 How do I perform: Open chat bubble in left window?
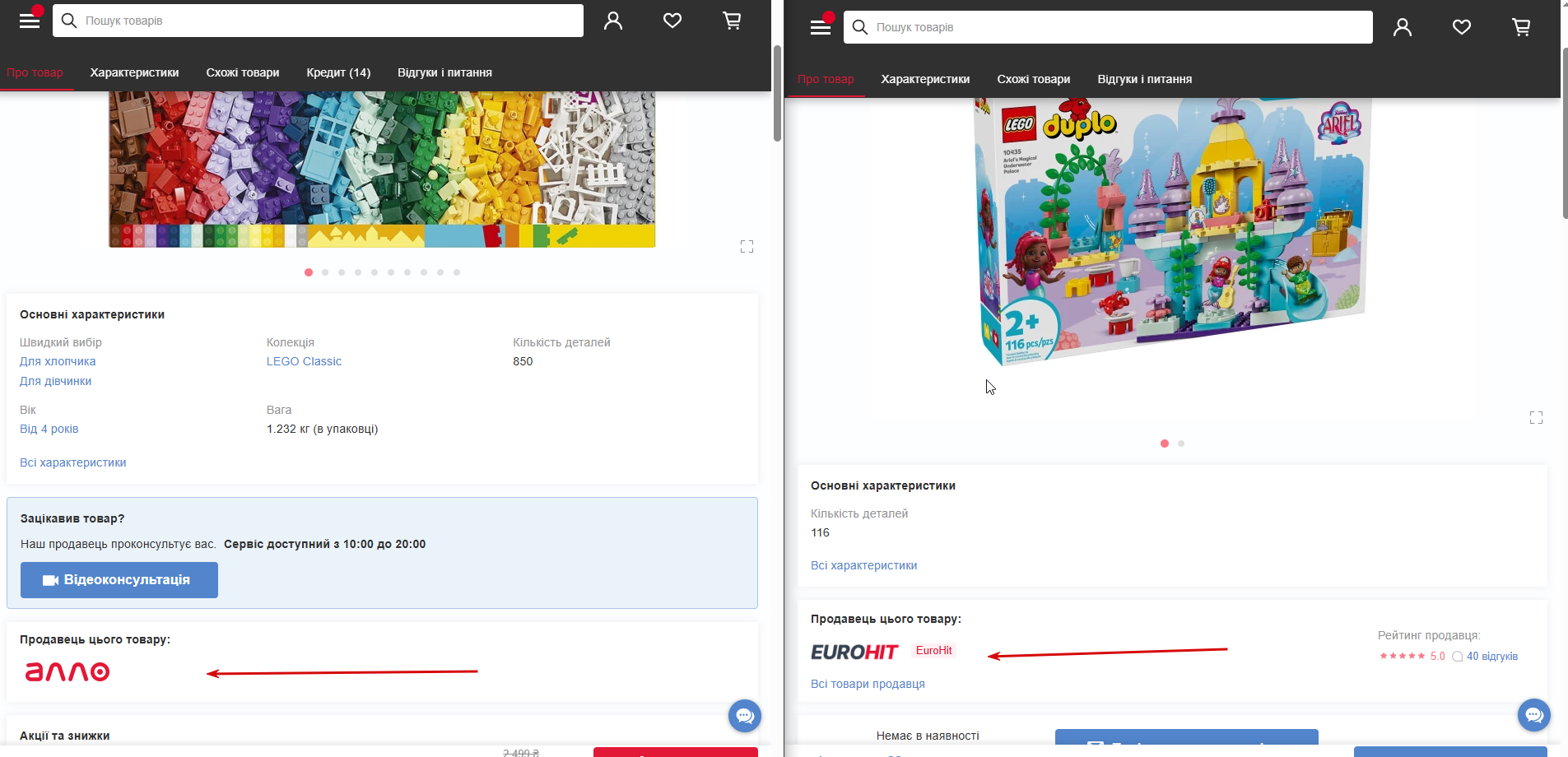745,716
